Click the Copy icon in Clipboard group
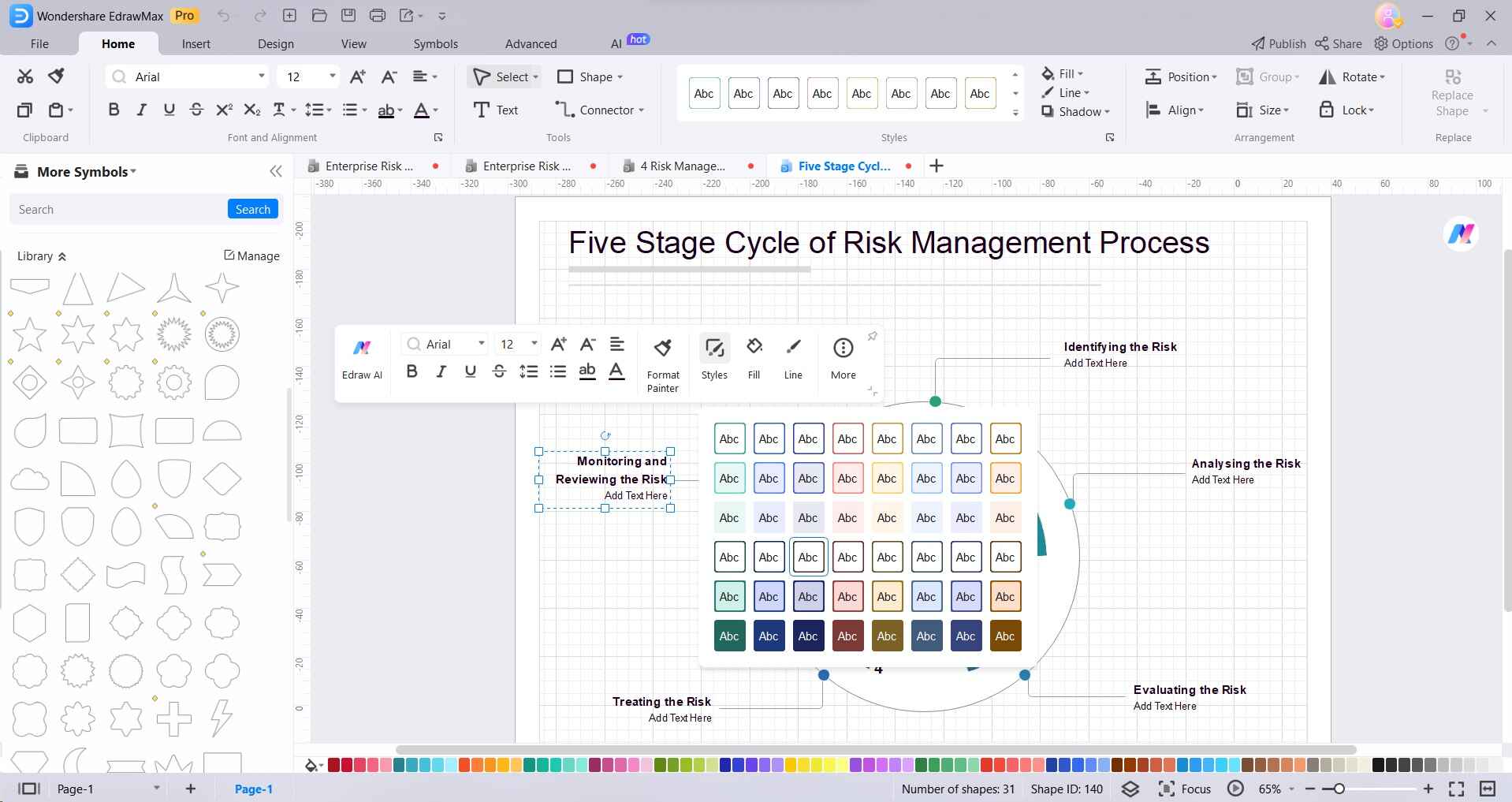Image resolution: width=1512 pixels, height=802 pixels. click(25, 110)
